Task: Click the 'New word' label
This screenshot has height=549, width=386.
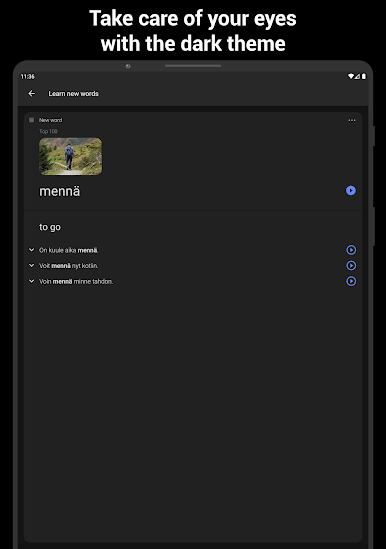Action: coord(50,120)
